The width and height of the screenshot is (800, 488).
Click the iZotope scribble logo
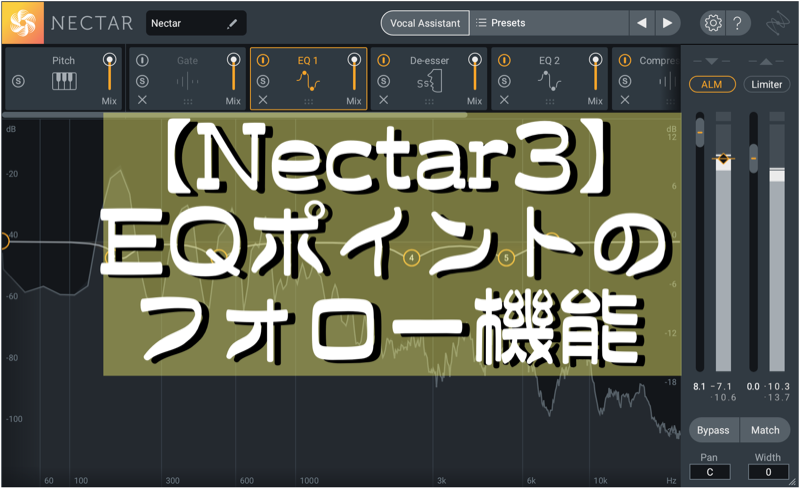(778, 23)
